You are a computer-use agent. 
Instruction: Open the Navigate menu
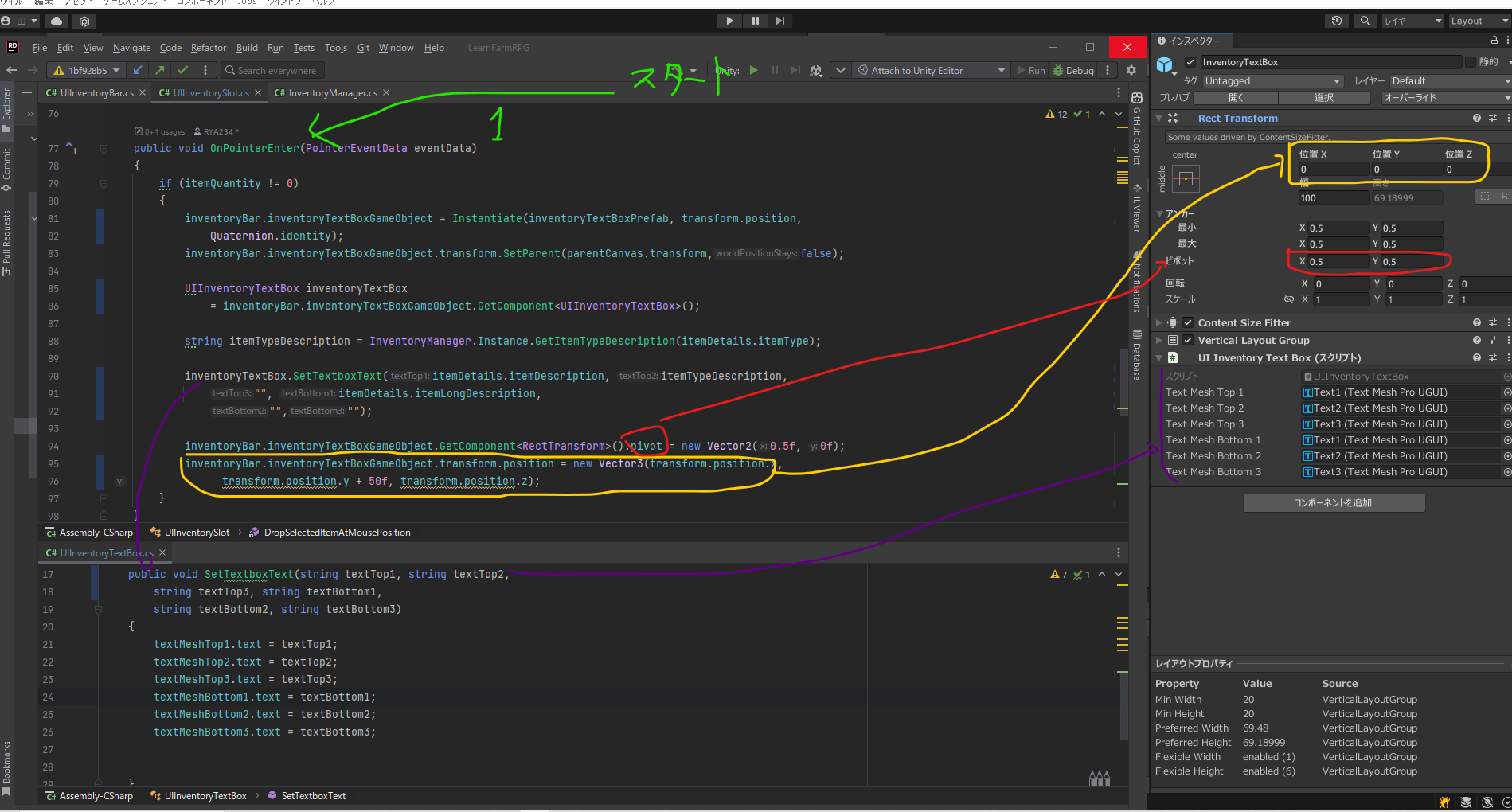click(x=131, y=48)
